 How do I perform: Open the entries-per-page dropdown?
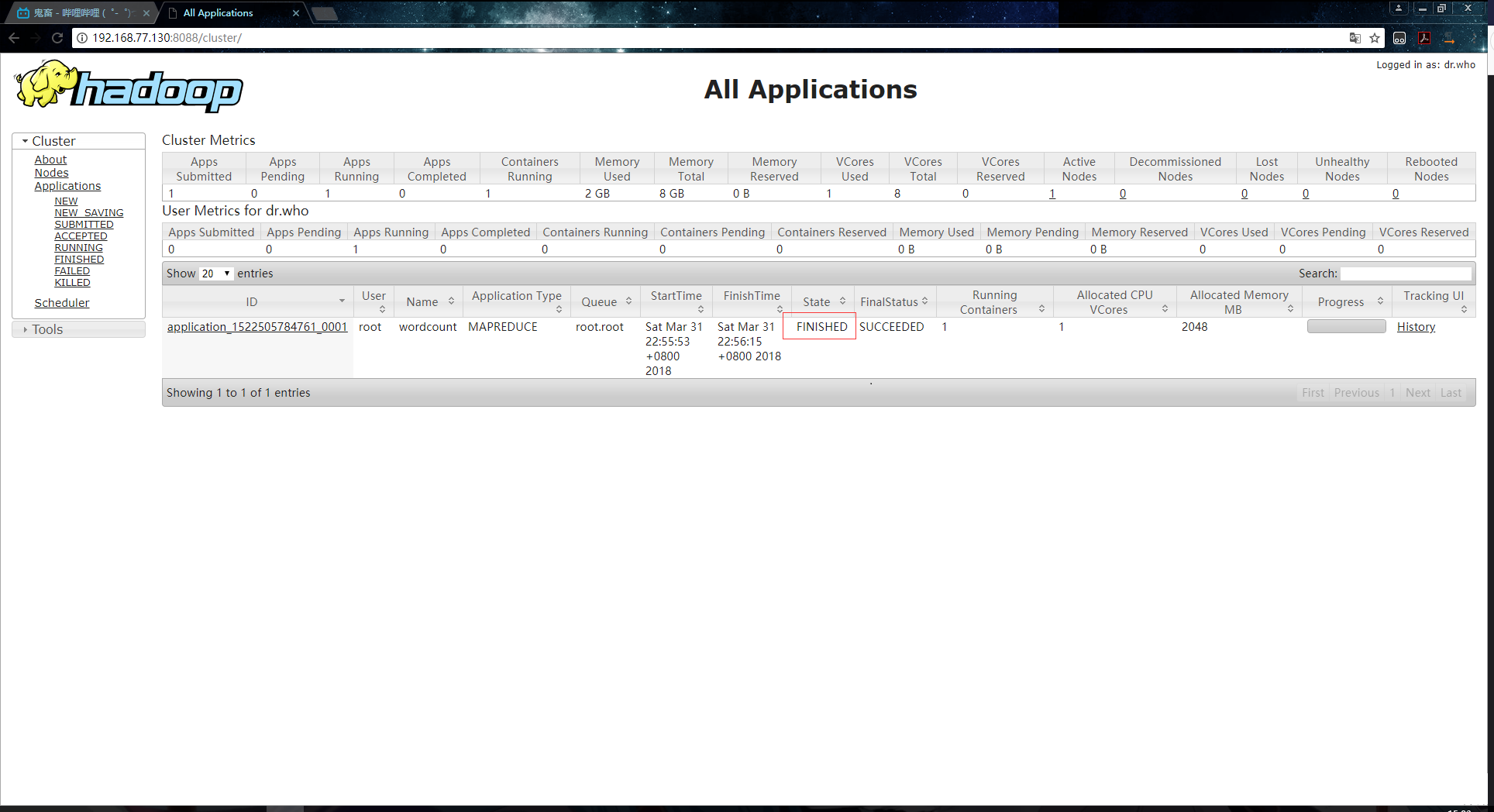[216, 274]
